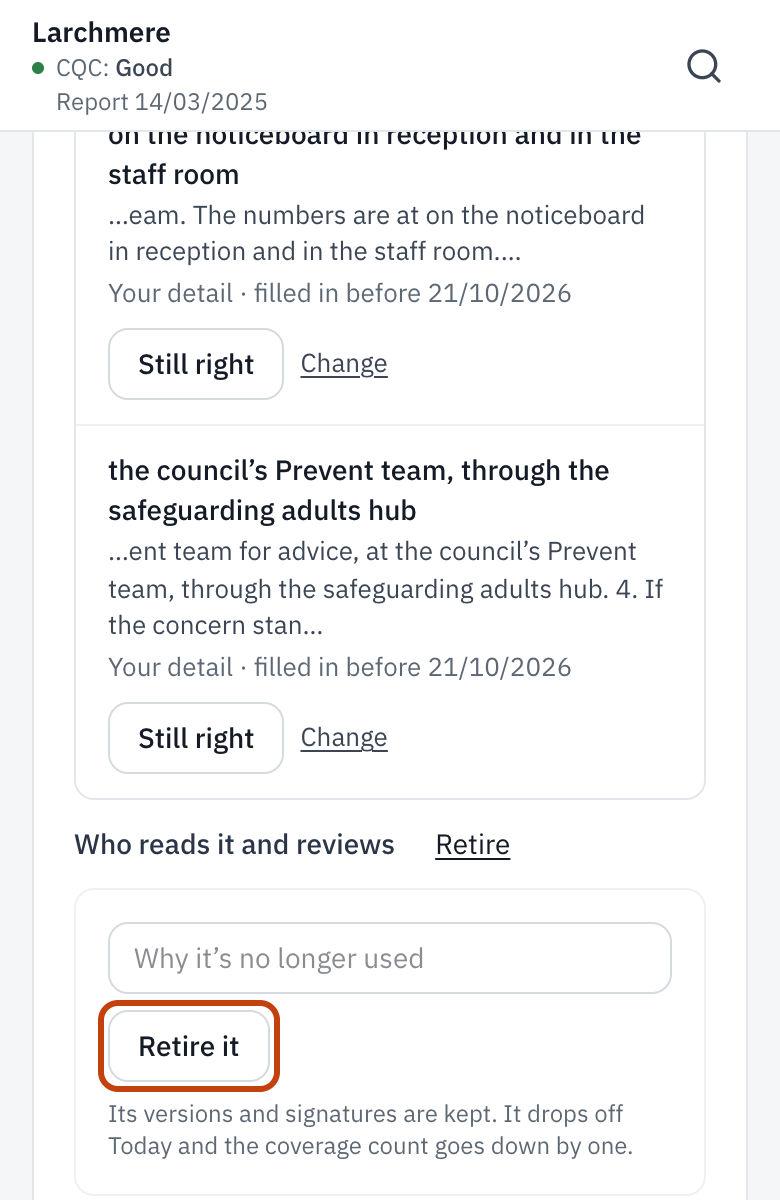Click the CQC: Good rating text
This screenshot has height=1200, width=780.
click(x=114, y=68)
